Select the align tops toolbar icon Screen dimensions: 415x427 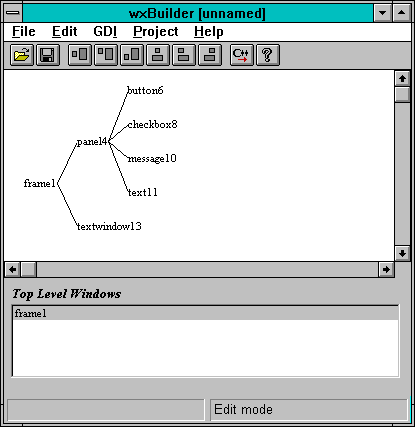(x=106, y=55)
